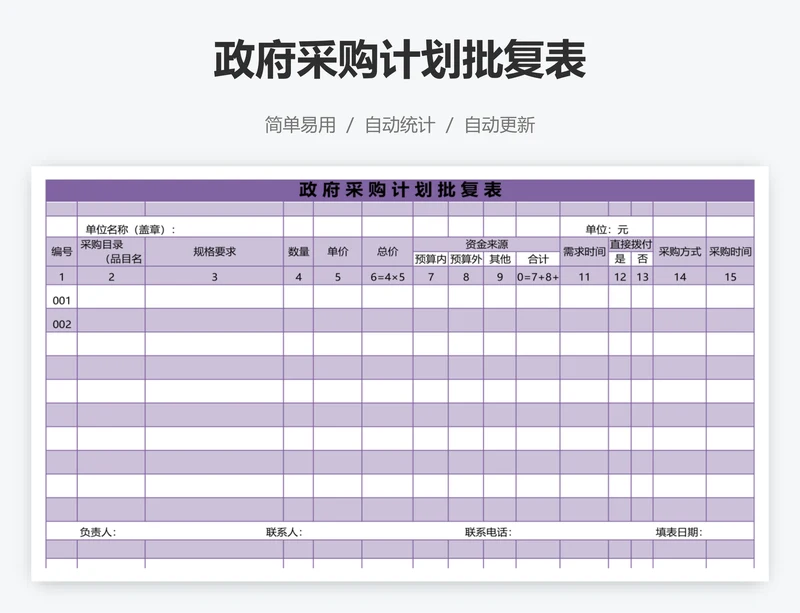Click the 是 sub-header cell

620,259
